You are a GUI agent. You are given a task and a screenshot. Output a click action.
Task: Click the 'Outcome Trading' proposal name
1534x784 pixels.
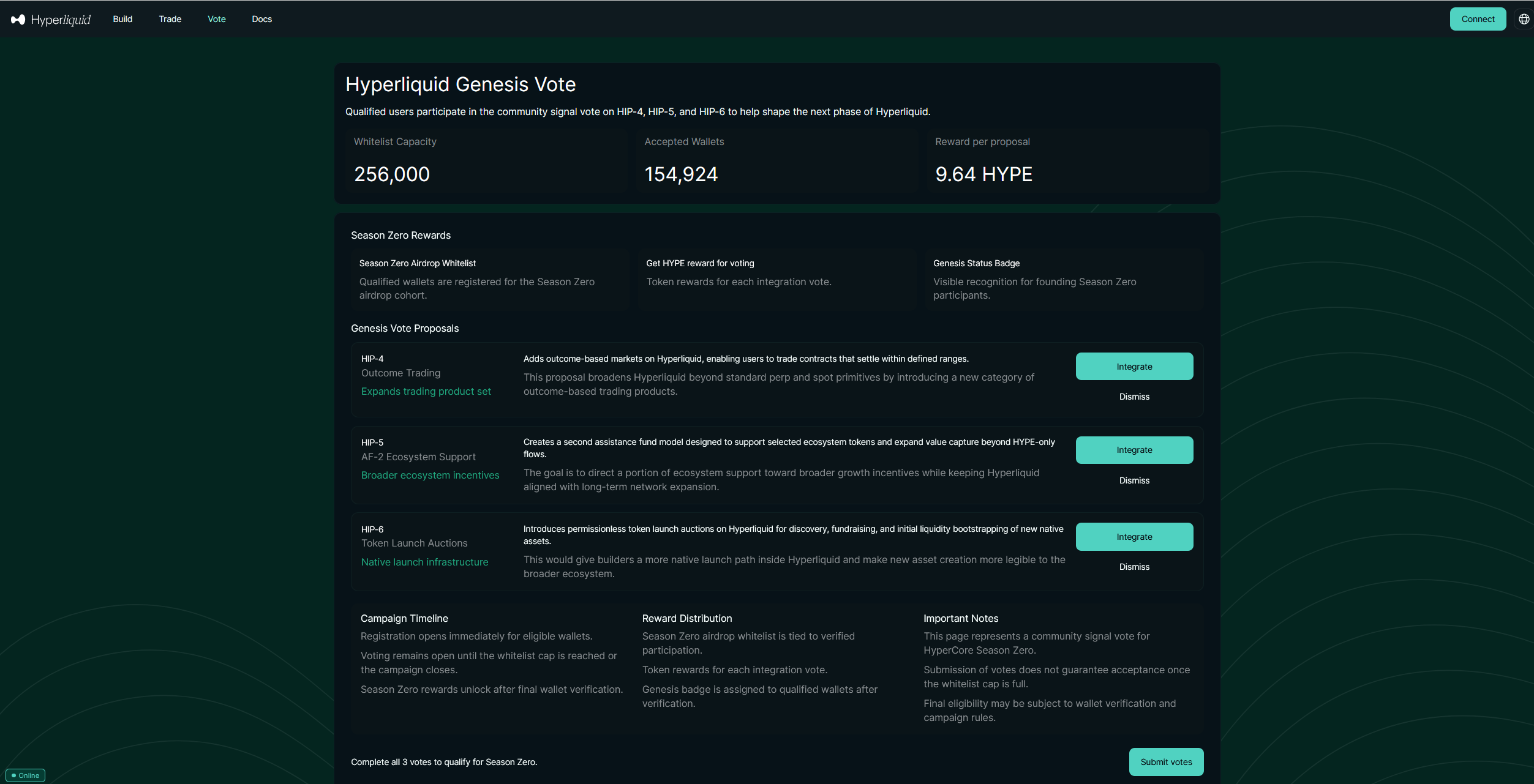coord(401,373)
